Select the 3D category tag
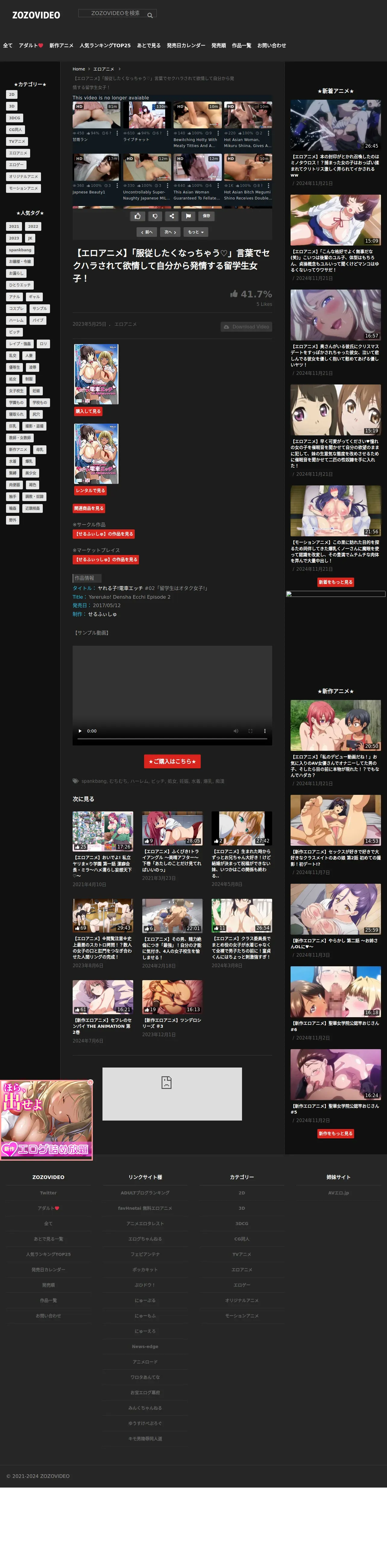This screenshot has height=1568, width=387. point(11,106)
